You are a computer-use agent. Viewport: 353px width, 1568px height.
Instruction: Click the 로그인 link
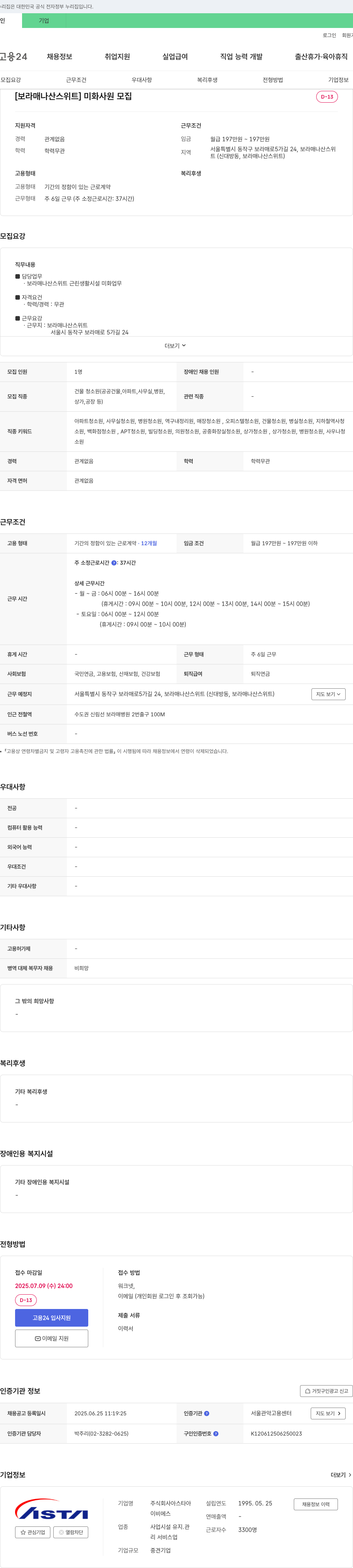[329, 35]
